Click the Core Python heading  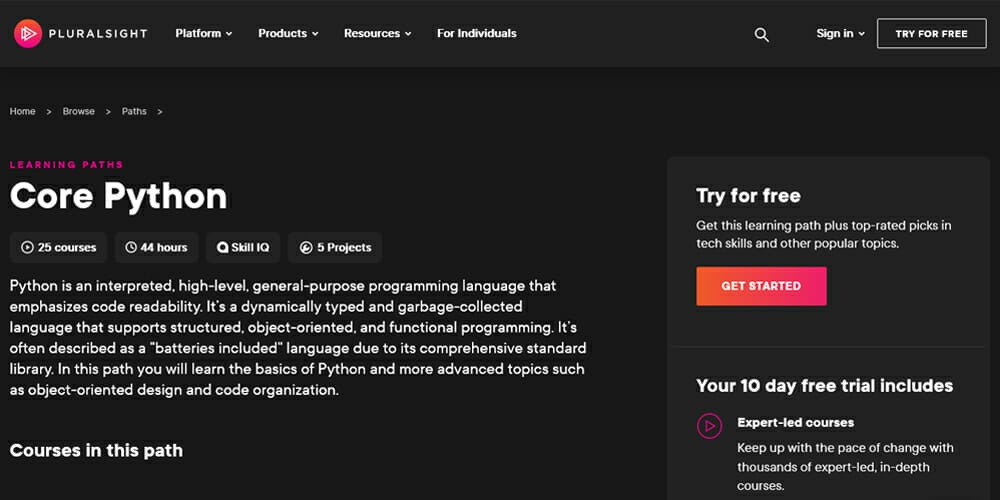[x=118, y=196]
